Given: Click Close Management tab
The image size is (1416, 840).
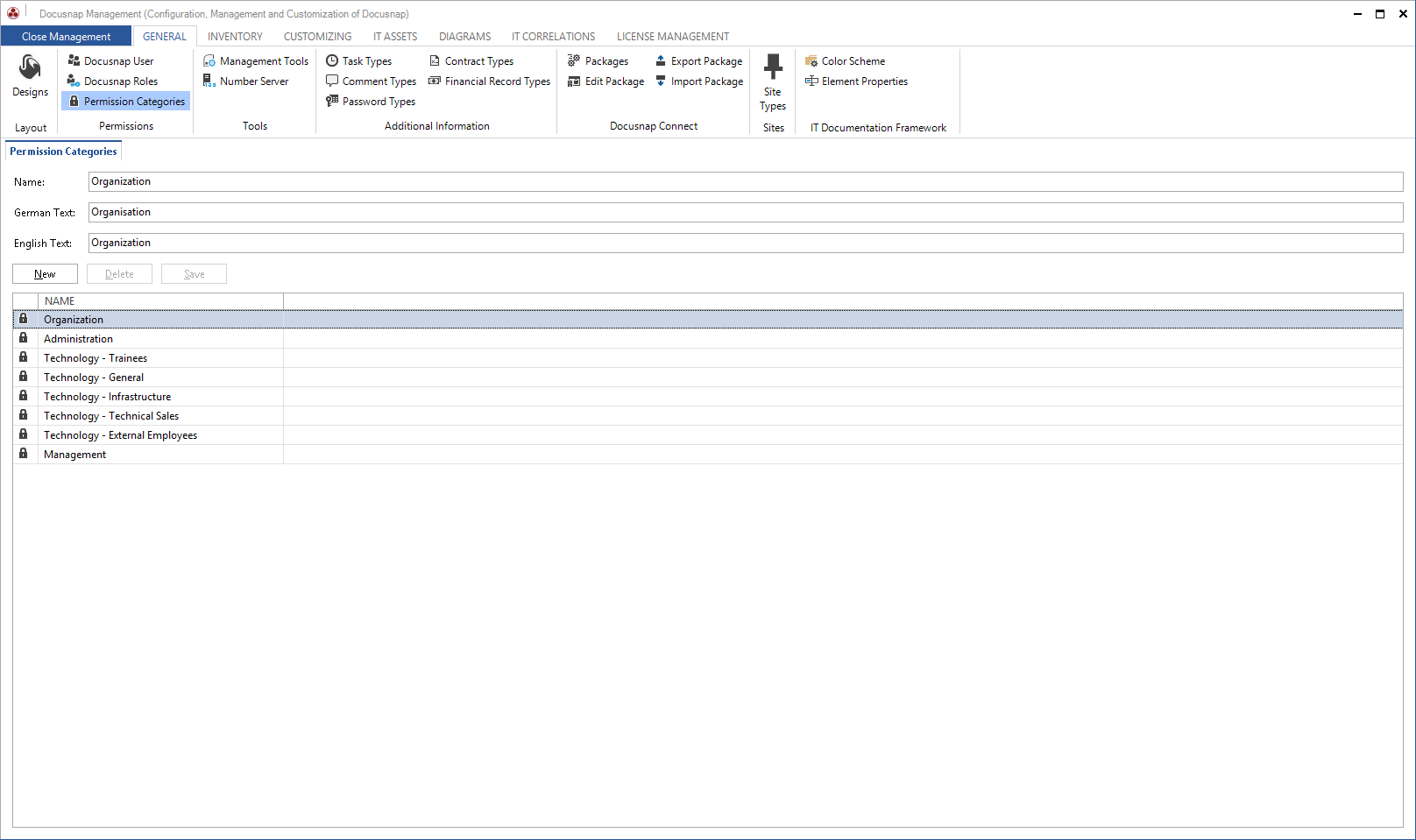Looking at the screenshot, I should click(67, 37).
